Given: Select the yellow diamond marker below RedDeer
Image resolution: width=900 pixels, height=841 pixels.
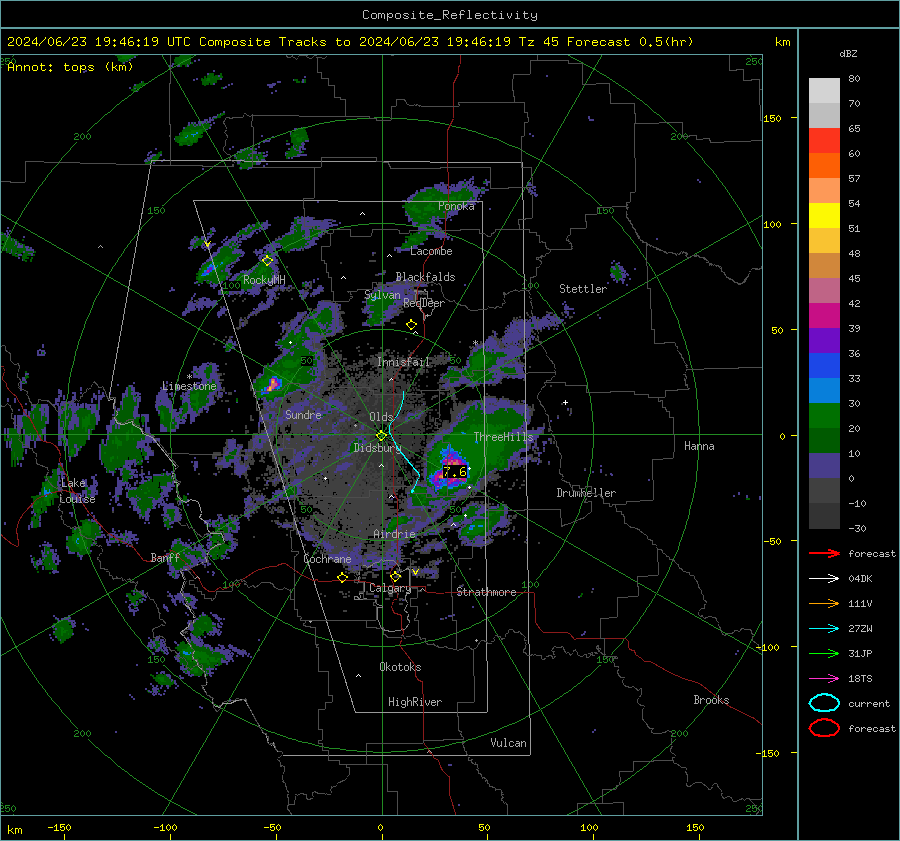Looking at the screenshot, I should click(411, 325).
